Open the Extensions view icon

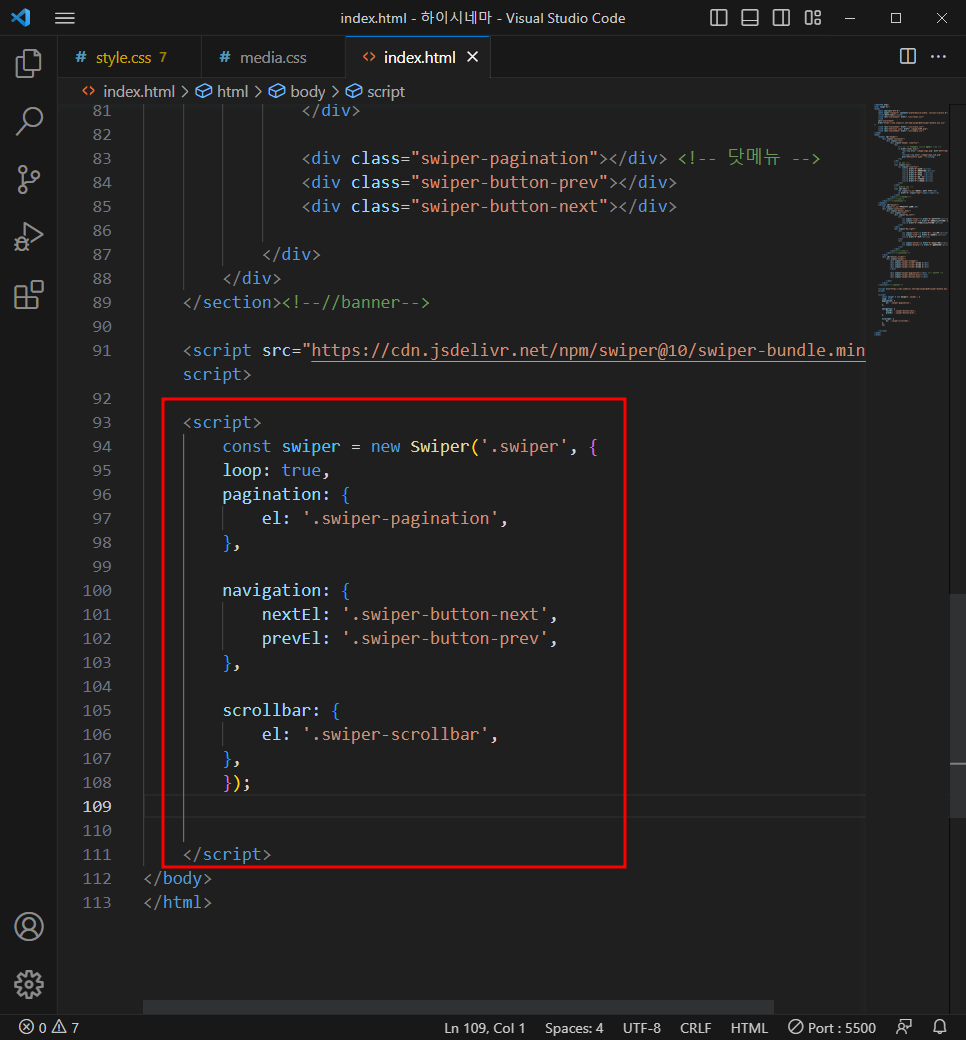pyautogui.click(x=29, y=294)
